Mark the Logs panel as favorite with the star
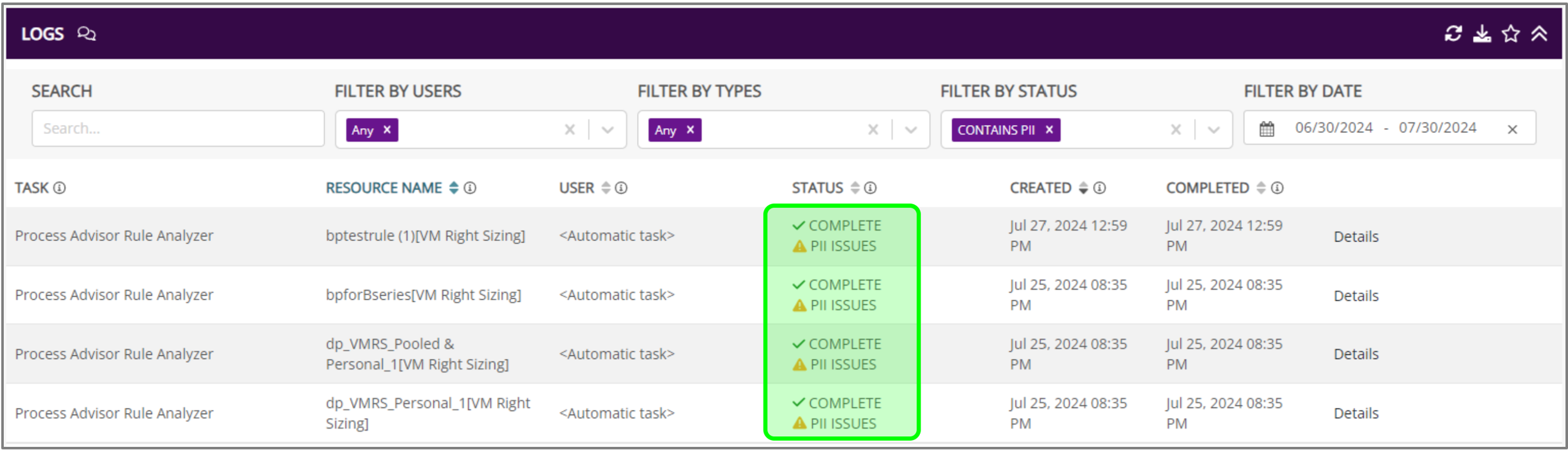Image resolution: width=1568 pixels, height=450 pixels. (1510, 34)
